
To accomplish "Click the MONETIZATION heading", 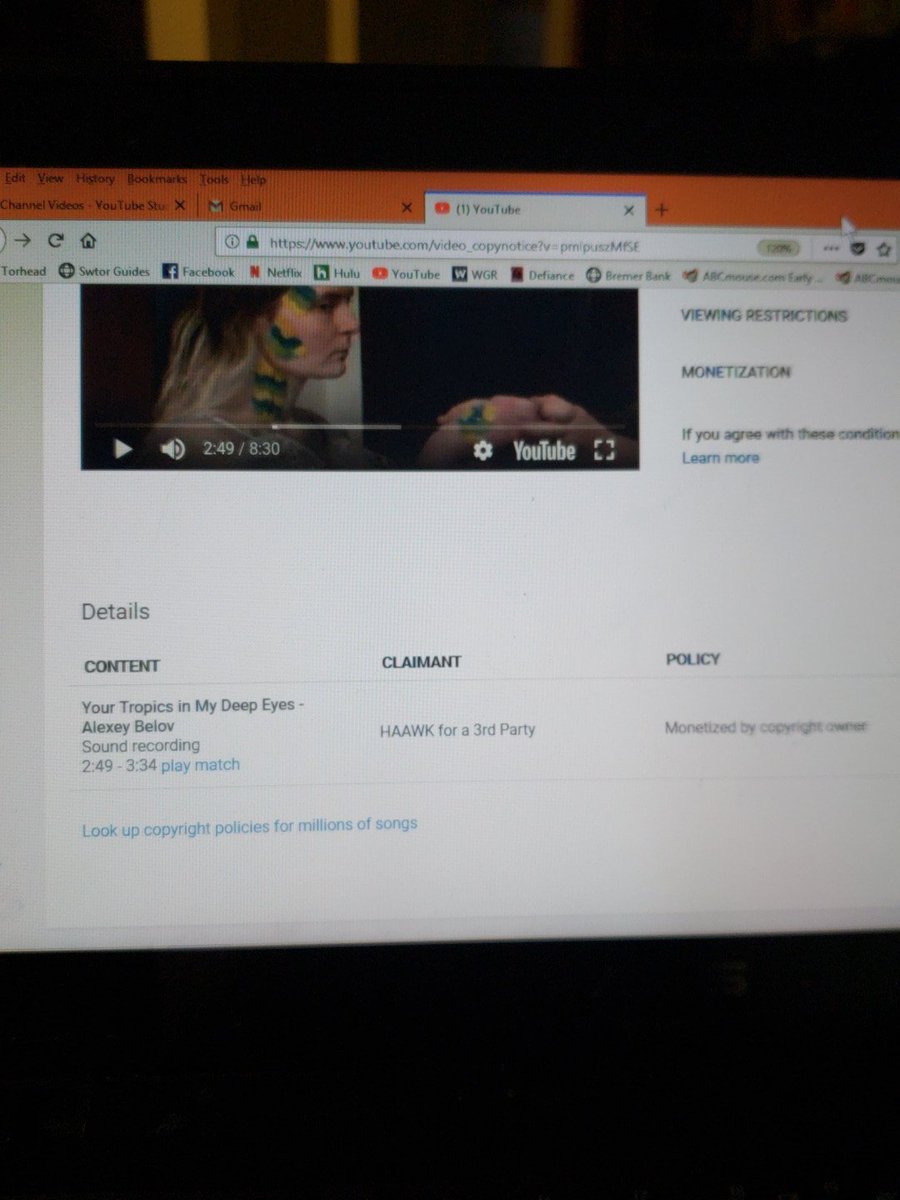I will click(x=735, y=372).
